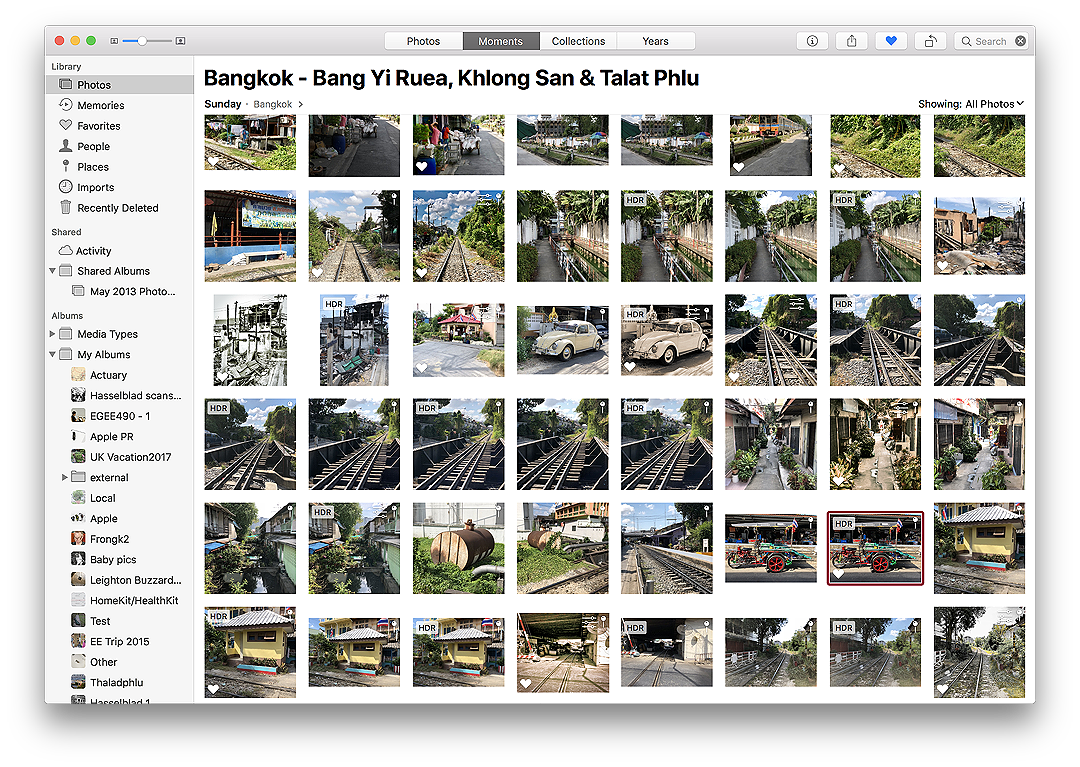Viewport: 1080px width, 767px height.
Task: Switch to the Photos tab
Action: click(x=423, y=41)
